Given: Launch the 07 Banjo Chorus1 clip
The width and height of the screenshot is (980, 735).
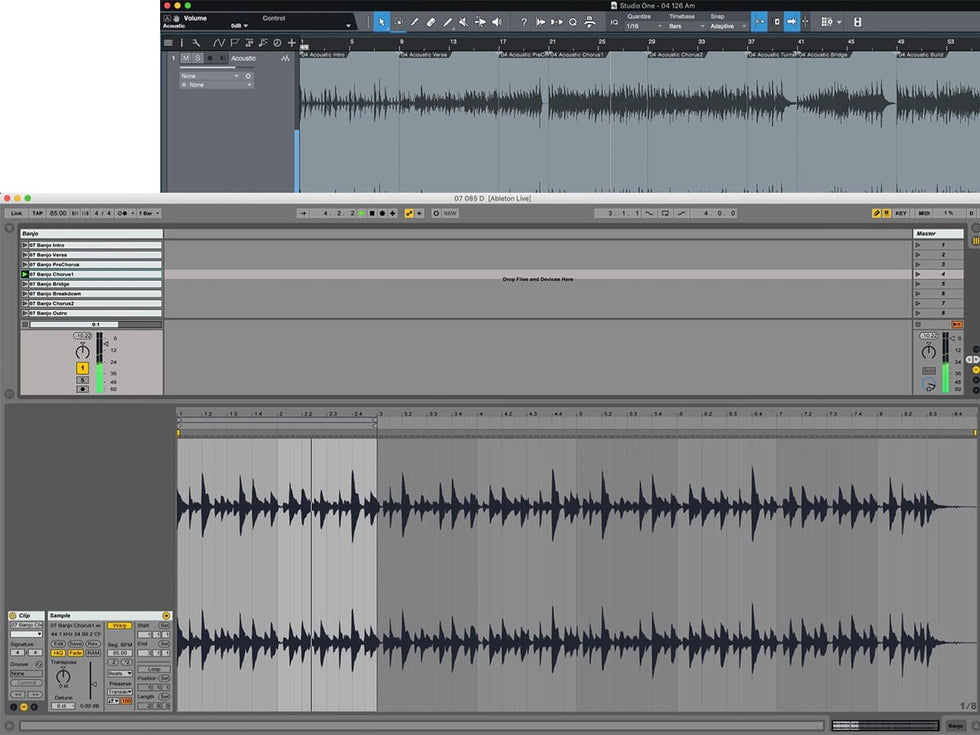Looking at the screenshot, I should (x=25, y=274).
